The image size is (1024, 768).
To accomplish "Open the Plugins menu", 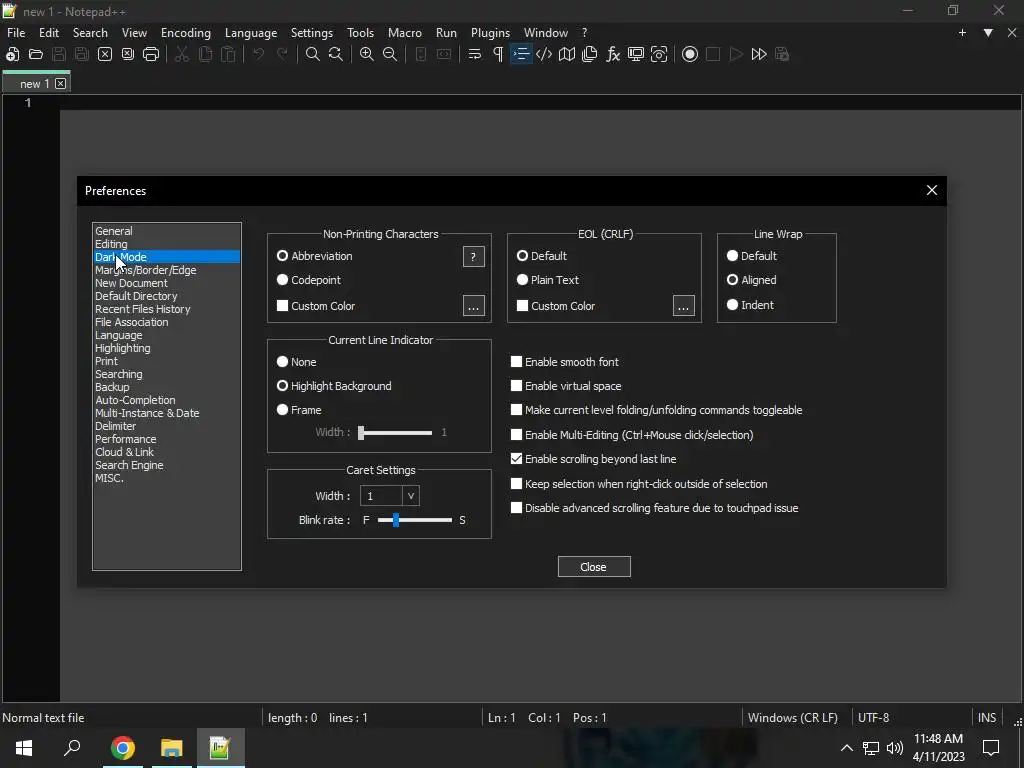I will [x=490, y=33].
